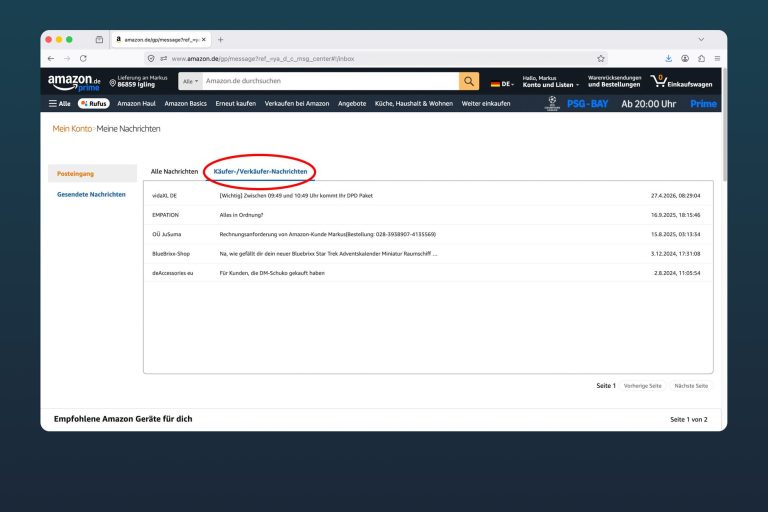Image resolution: width=768 pixels, height=512 pixels.
Task: Open the 'Alle' hamburger menu
Action: click(x=59, y=103)
